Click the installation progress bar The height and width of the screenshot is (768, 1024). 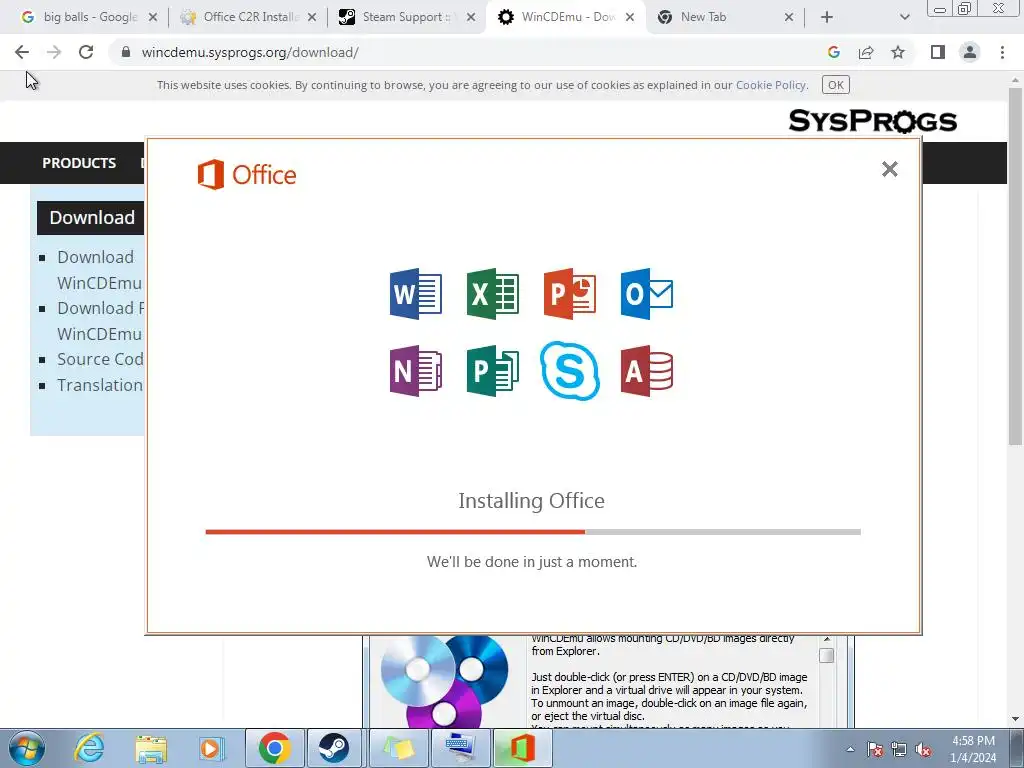[533, 532]
